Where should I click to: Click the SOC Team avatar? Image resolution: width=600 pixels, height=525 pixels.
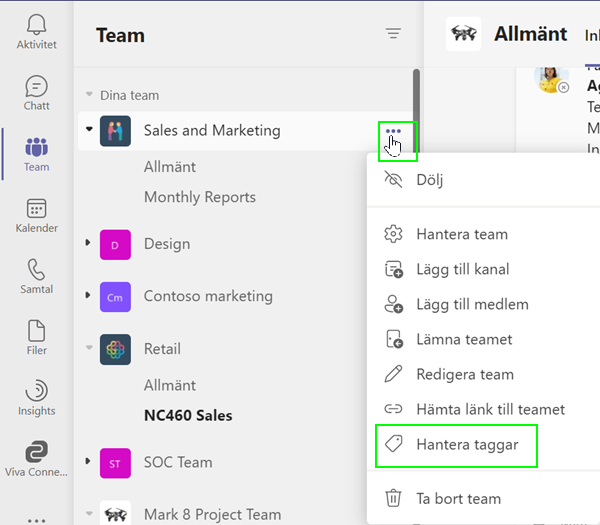click(x=115, y=463)
